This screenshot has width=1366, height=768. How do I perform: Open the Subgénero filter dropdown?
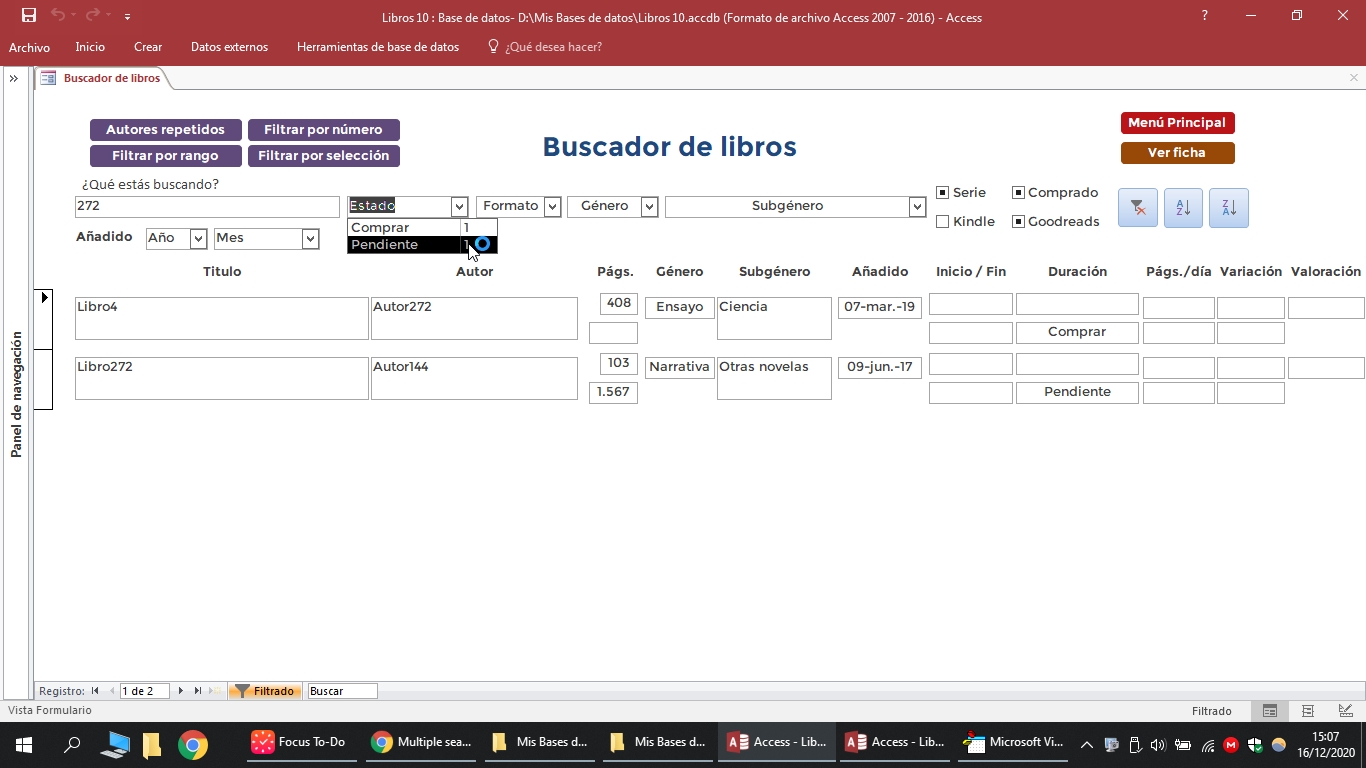tap(917, 207)
